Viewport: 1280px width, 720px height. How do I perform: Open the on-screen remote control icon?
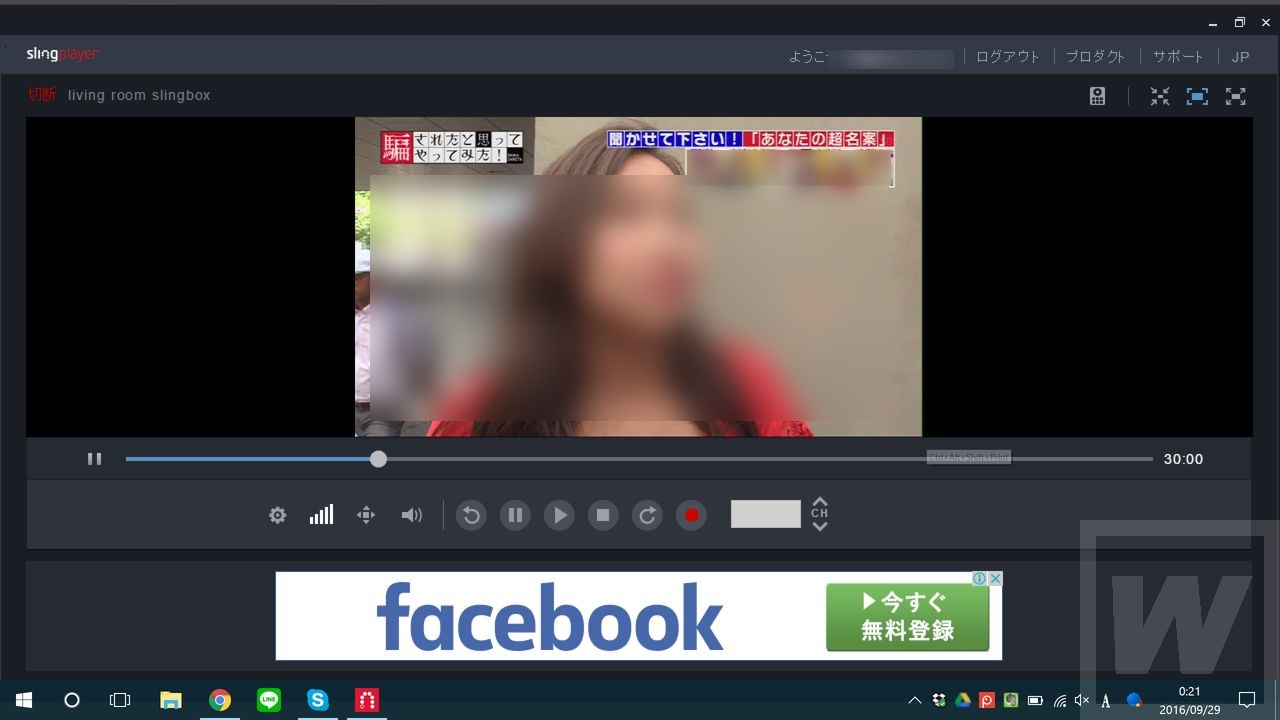(x=1097, y=96)
